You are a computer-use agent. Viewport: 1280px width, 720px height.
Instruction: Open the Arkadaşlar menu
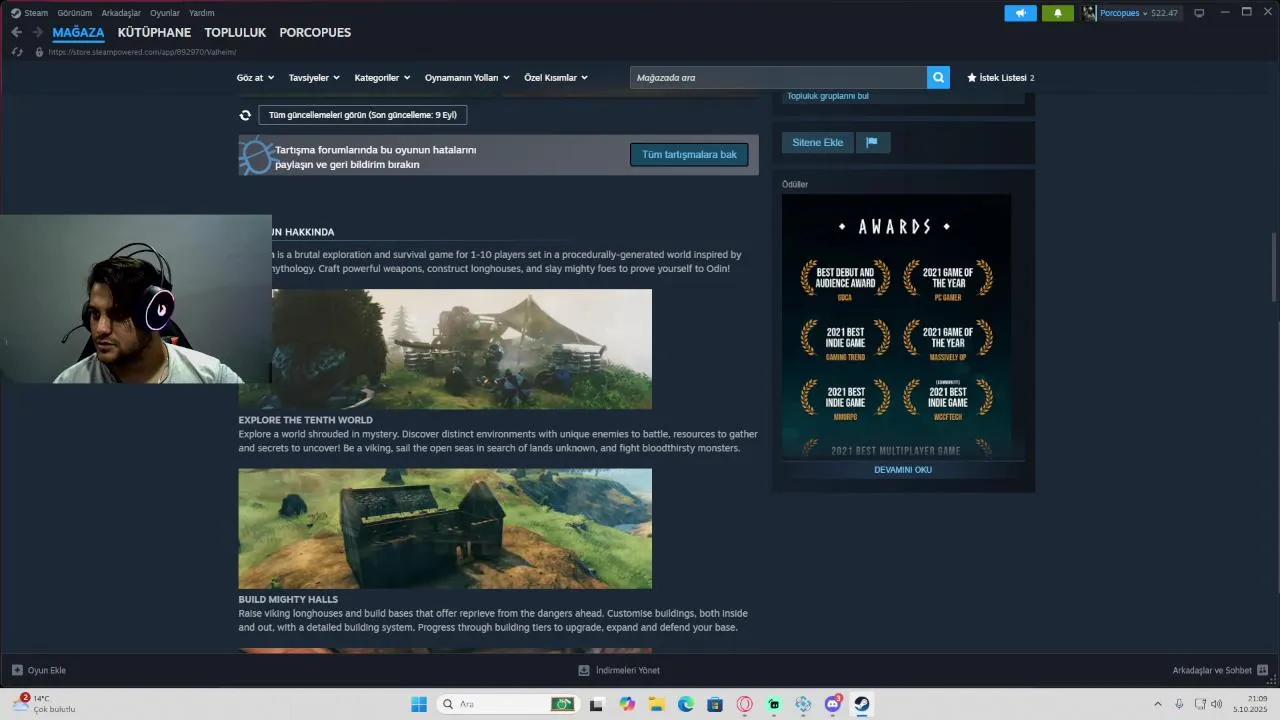point(121,13)
